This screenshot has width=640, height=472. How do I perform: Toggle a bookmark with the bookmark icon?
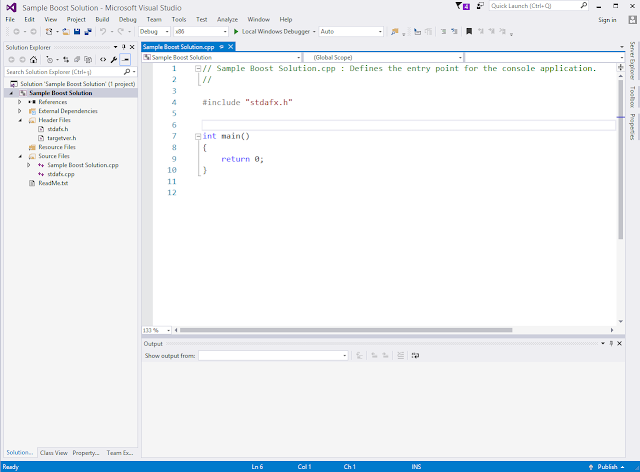point(469,31)
